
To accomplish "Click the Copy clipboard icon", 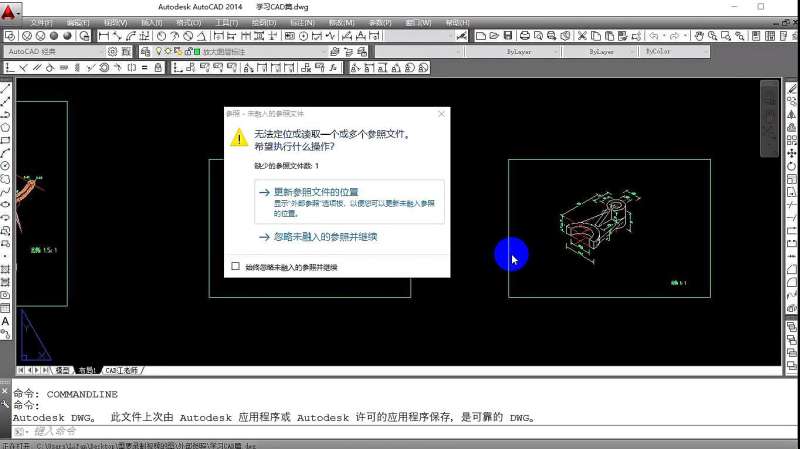I will (595, 36).
